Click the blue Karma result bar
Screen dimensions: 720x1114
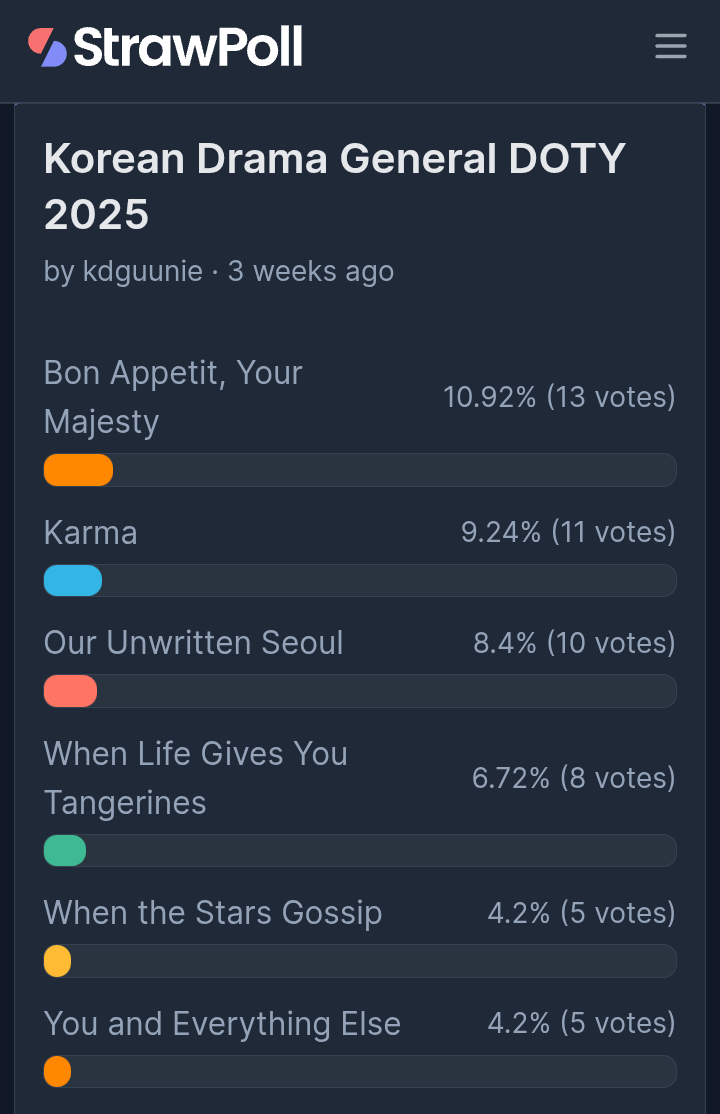73,581
